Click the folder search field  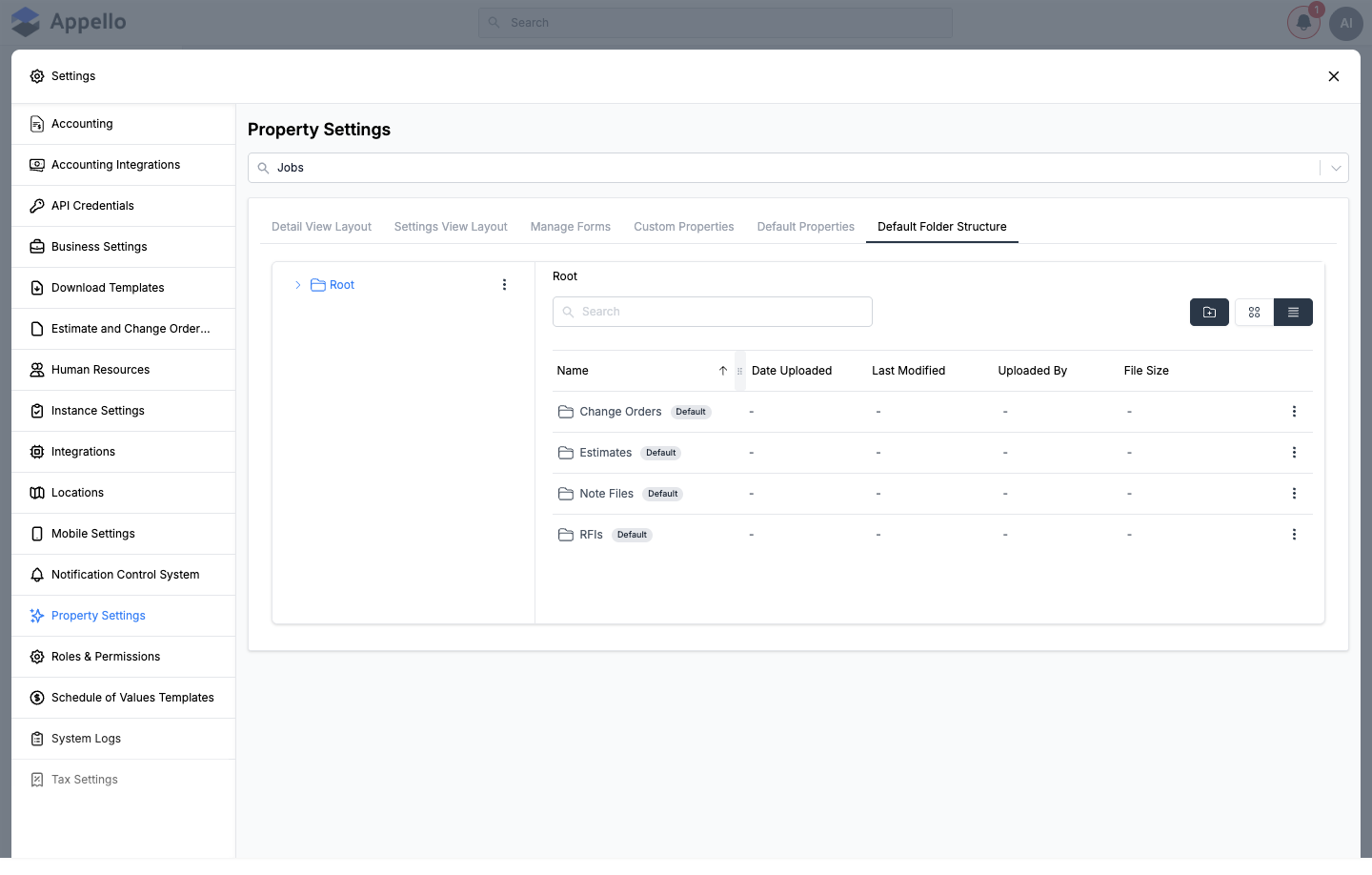point(713,312)
